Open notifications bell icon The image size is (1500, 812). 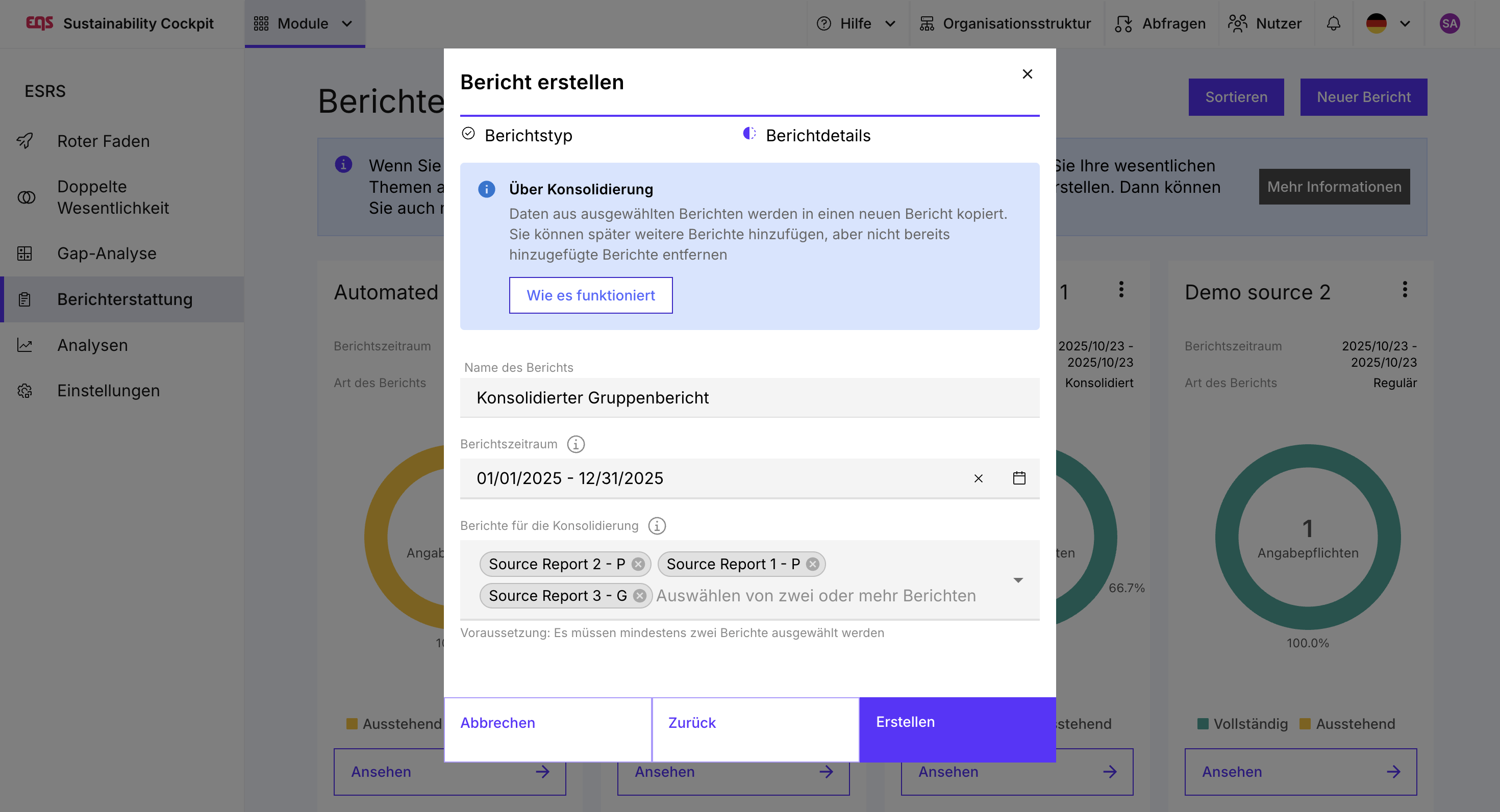(x=1333, y=23)
